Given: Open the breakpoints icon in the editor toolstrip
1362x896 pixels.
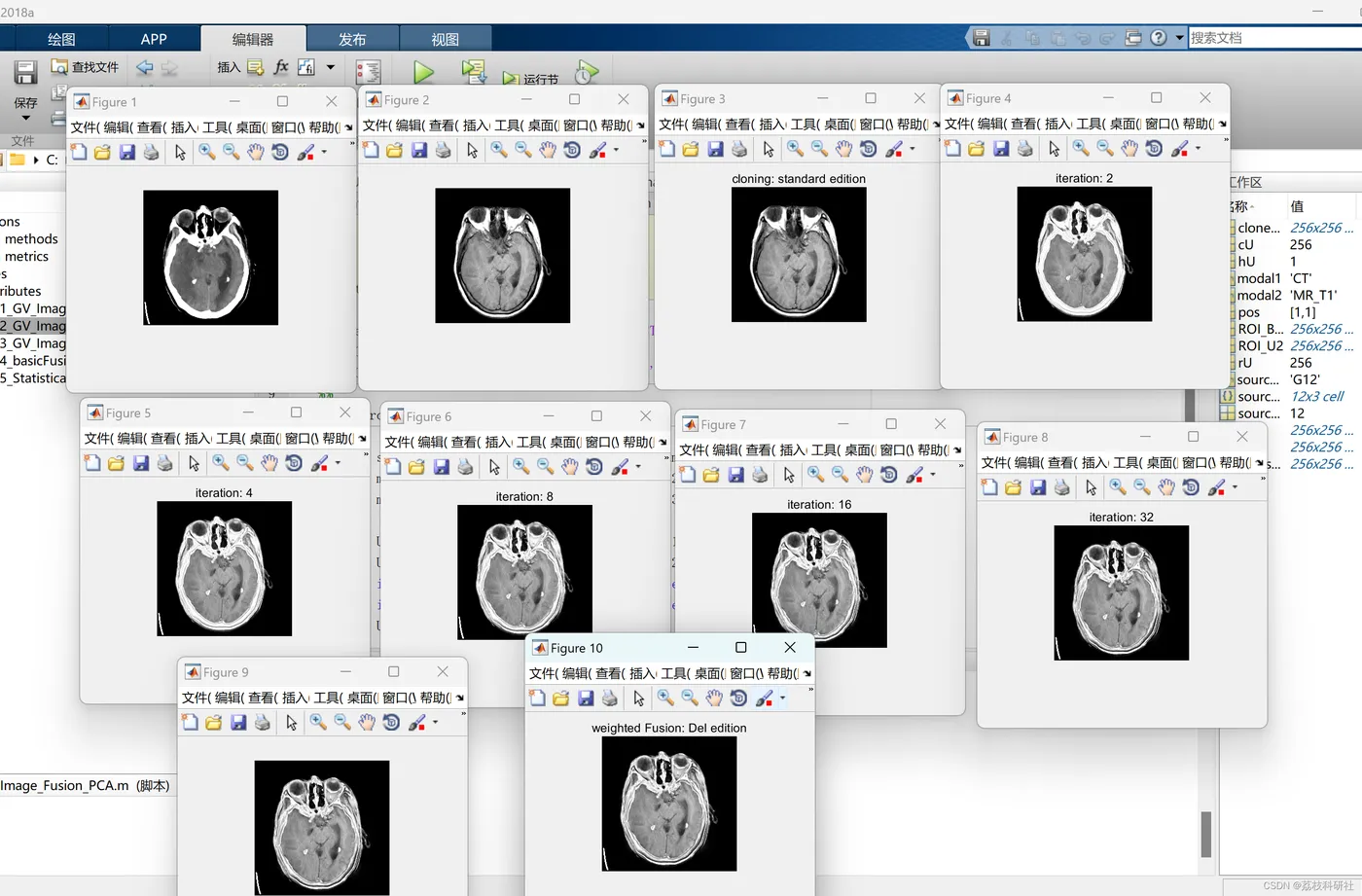Looking at the screenshot, I should pos(368,72).
